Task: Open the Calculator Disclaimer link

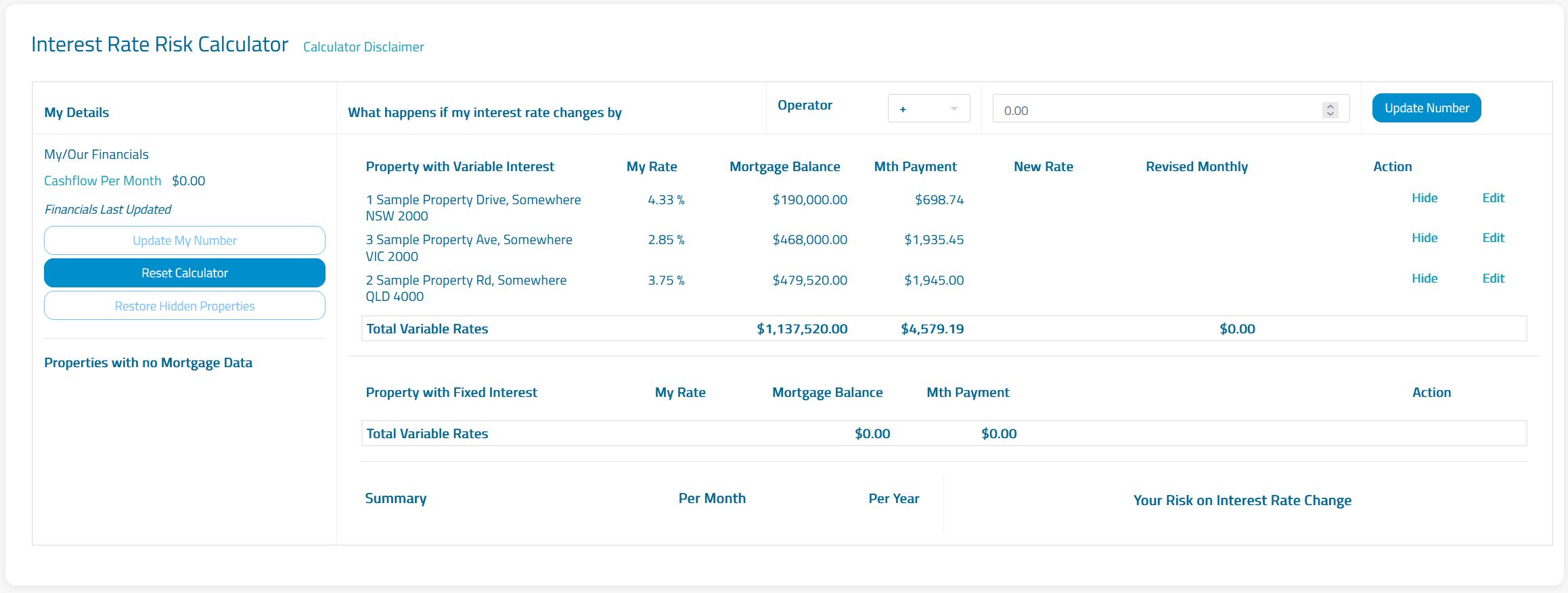Action: click(x=363, y=47)
